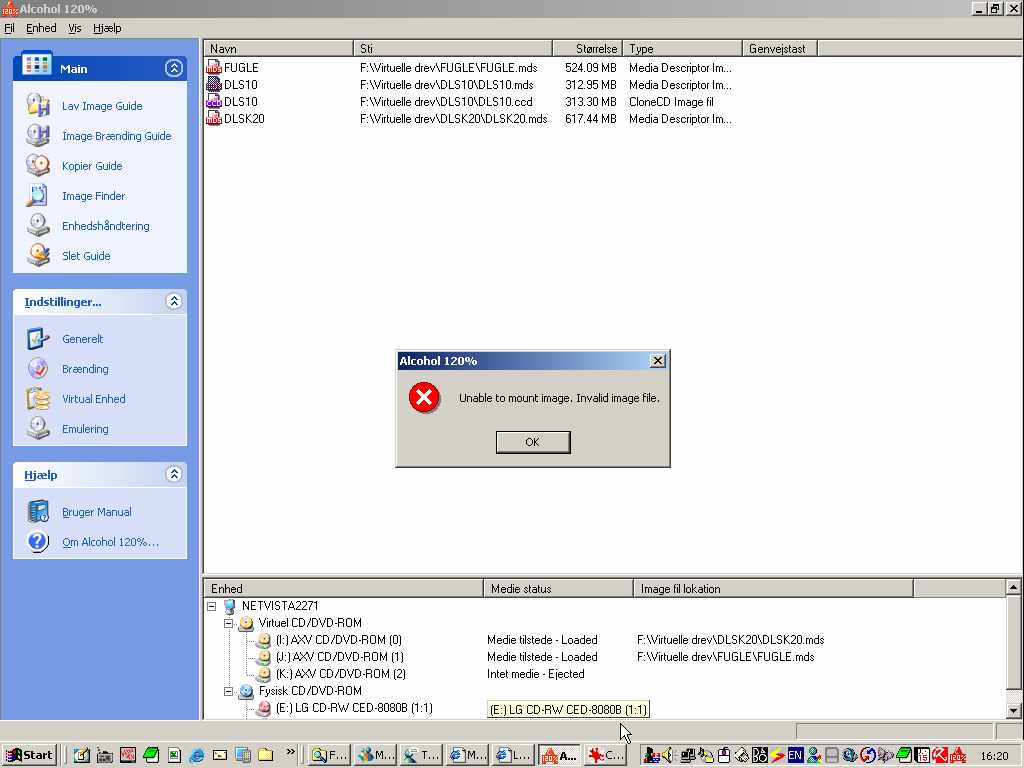Select the DLS10 ccd file icon

(214, 101)
